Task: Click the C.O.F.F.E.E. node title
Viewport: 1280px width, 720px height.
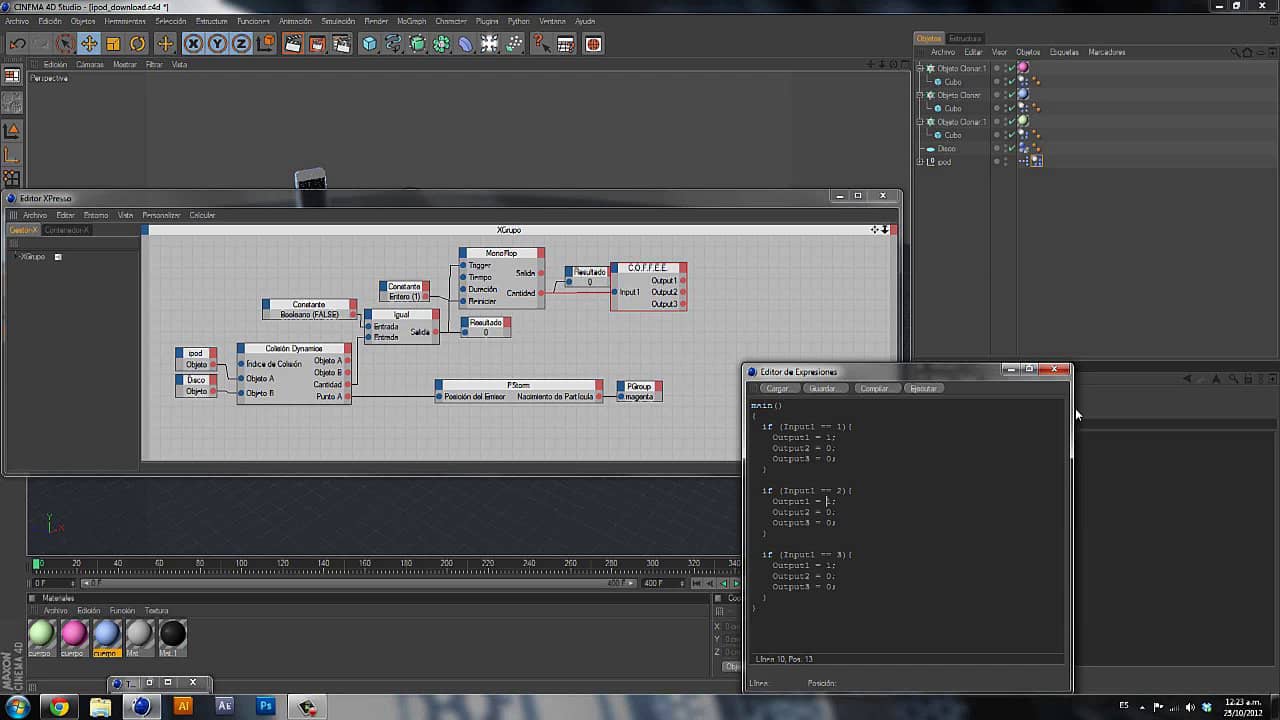Action: click(647, 268)
